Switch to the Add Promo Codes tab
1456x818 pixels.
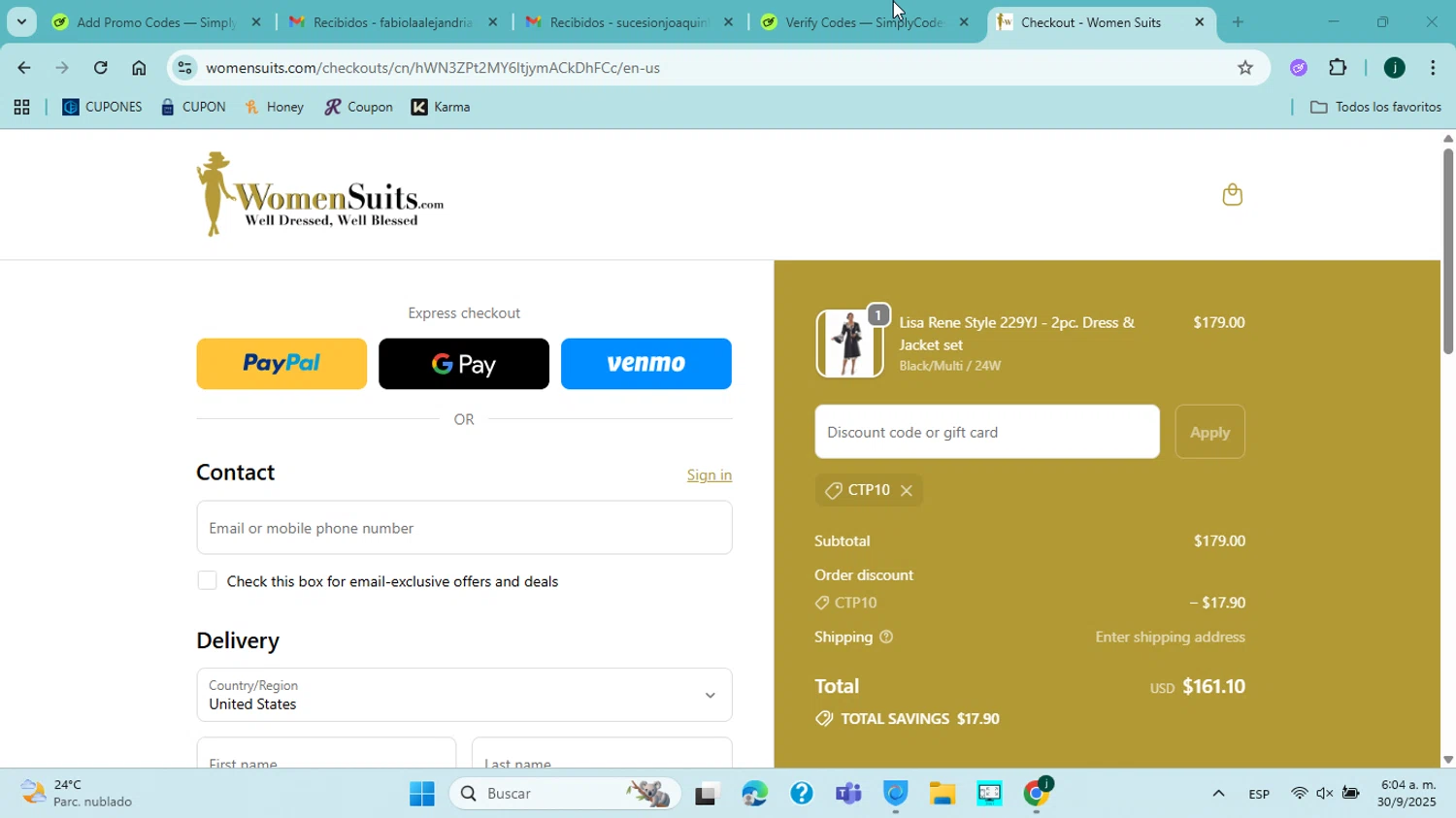(x=156, y=22)
